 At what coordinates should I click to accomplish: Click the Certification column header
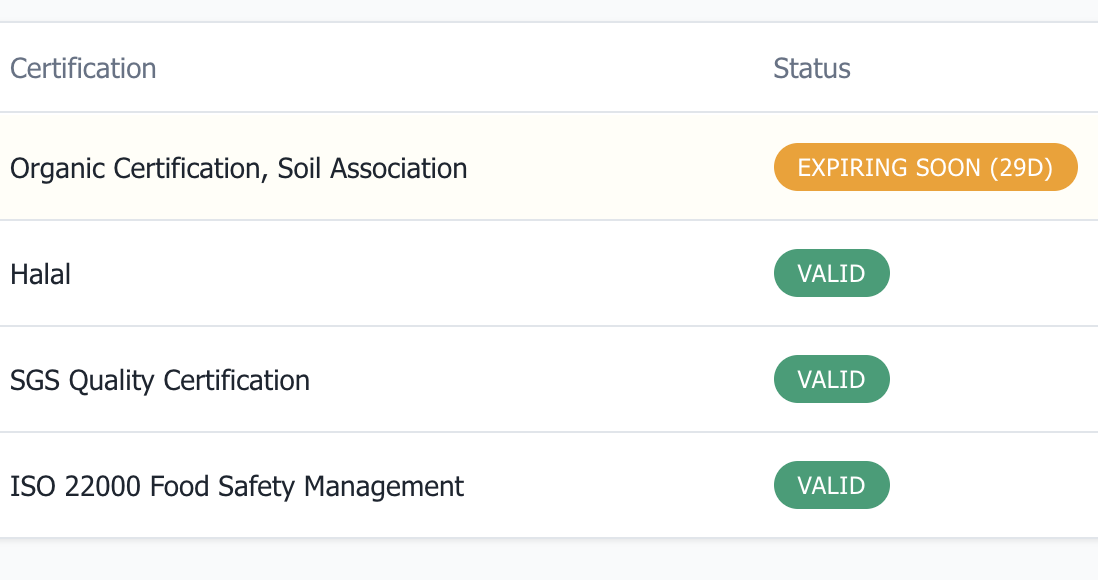click(83, 69)
